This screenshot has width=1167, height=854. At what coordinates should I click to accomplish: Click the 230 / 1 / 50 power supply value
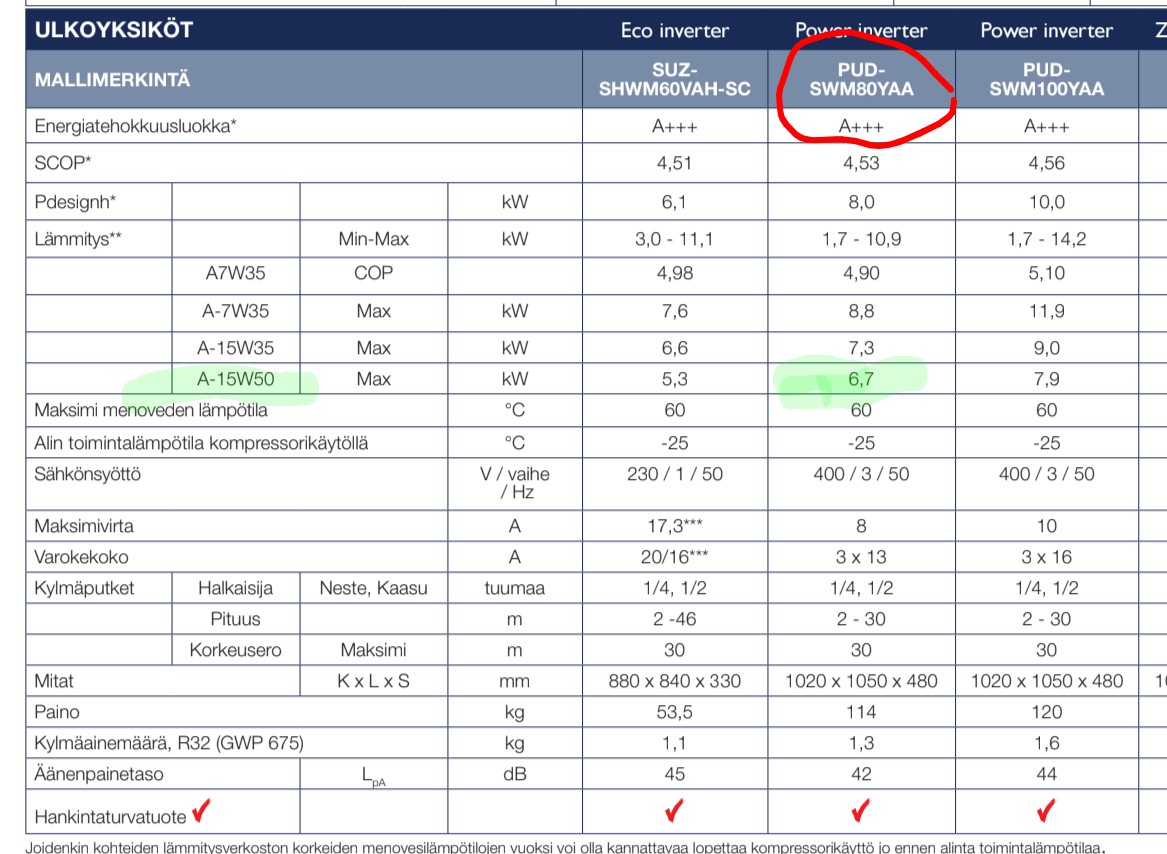[675, 473]
